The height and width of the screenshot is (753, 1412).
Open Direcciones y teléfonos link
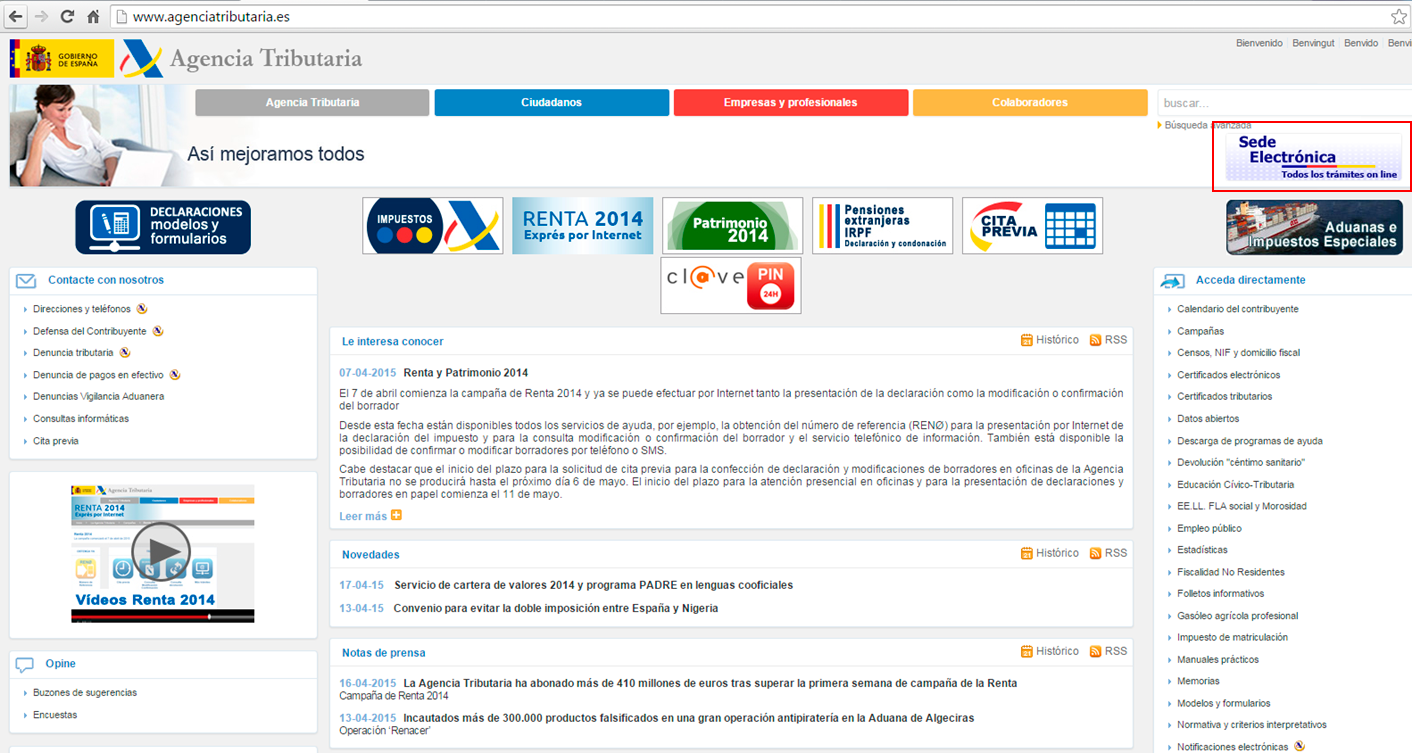click(x=82, y=309)
